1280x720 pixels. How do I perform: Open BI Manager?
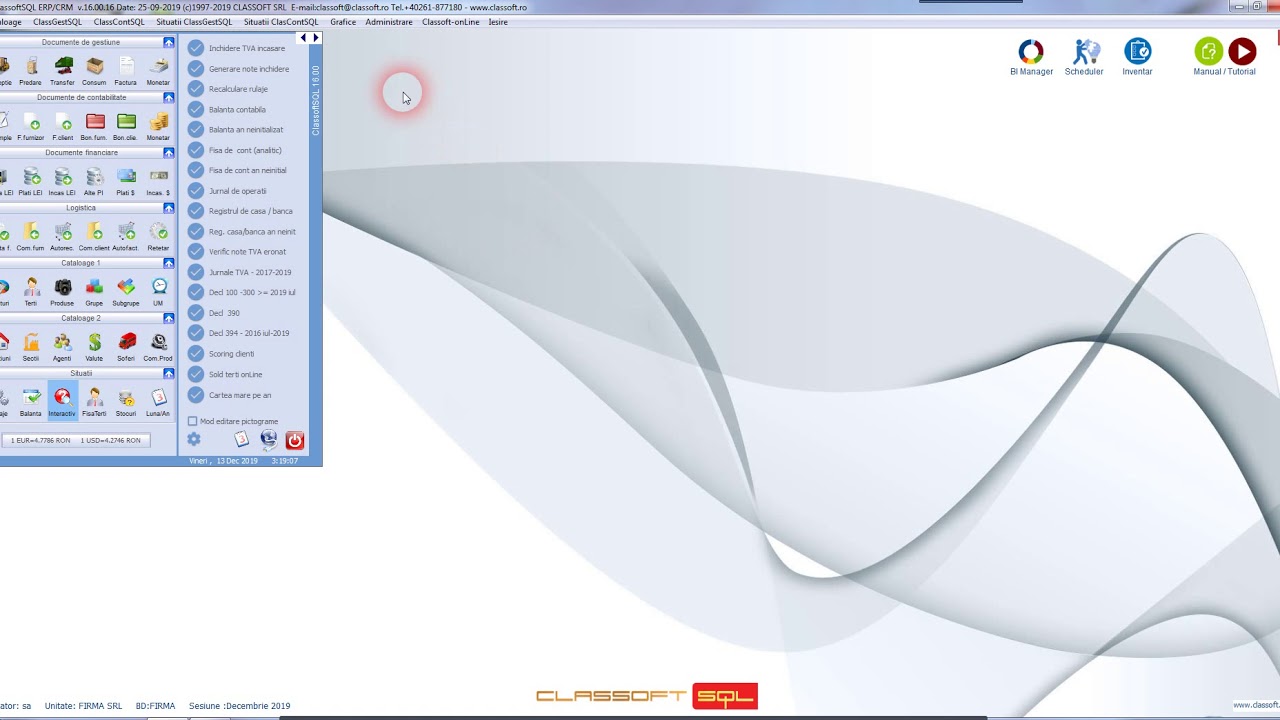click(x=1031, y=57)
